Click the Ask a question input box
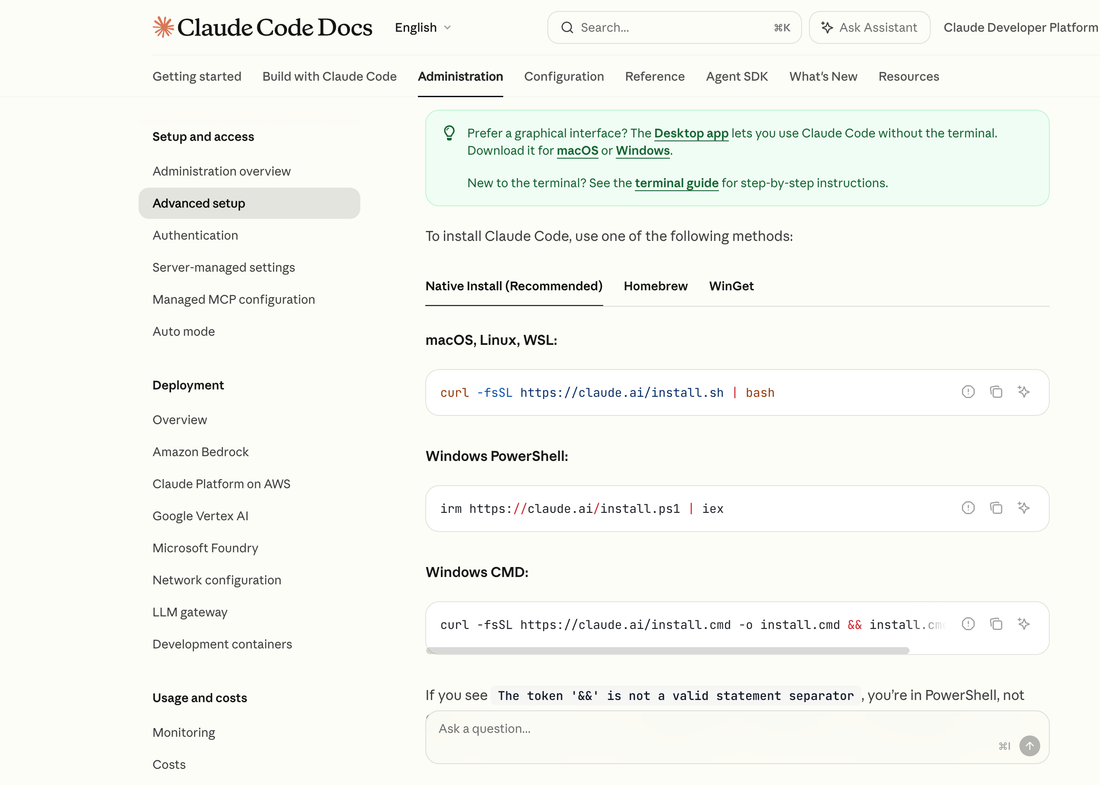The width and height of the screenshot is (1100, 785). click(737, 737)
